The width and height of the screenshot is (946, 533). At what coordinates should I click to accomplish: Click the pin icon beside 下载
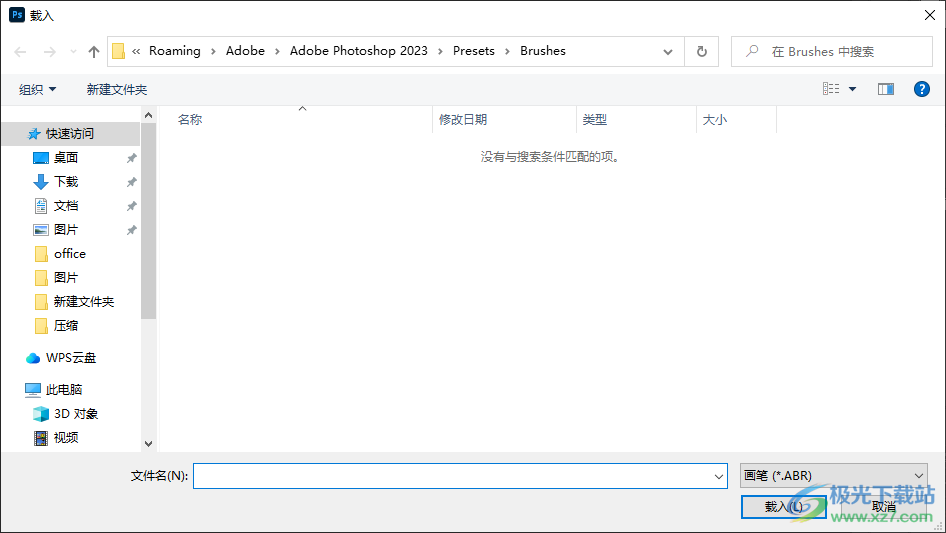[131, 182]
